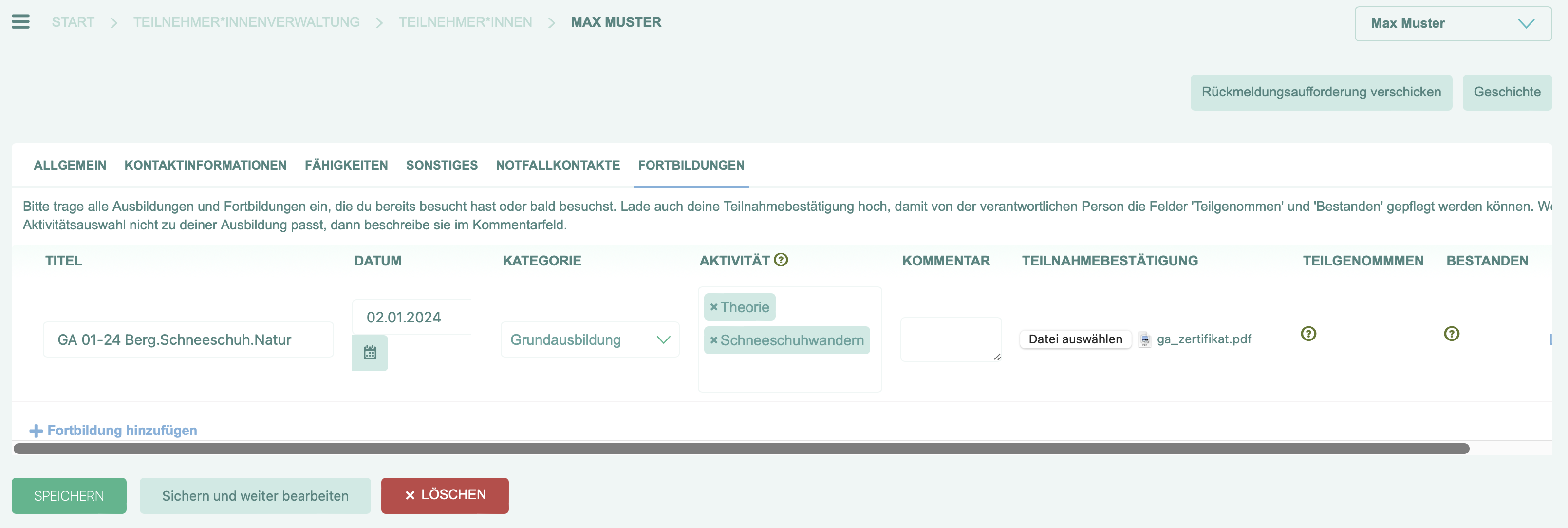This screenshot has height=528, width=1568.
Task: Remove the Schneeschuhwandern activity tag
Action: [x=713, y=341]
